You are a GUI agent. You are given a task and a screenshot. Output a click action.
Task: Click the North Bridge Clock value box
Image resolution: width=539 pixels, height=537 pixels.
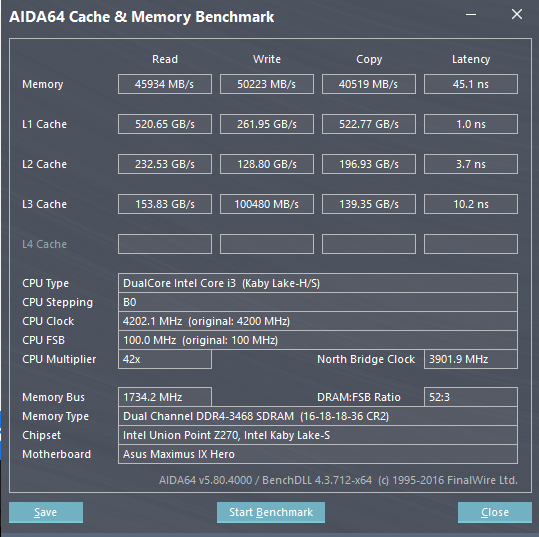click(x=471, y=359)
